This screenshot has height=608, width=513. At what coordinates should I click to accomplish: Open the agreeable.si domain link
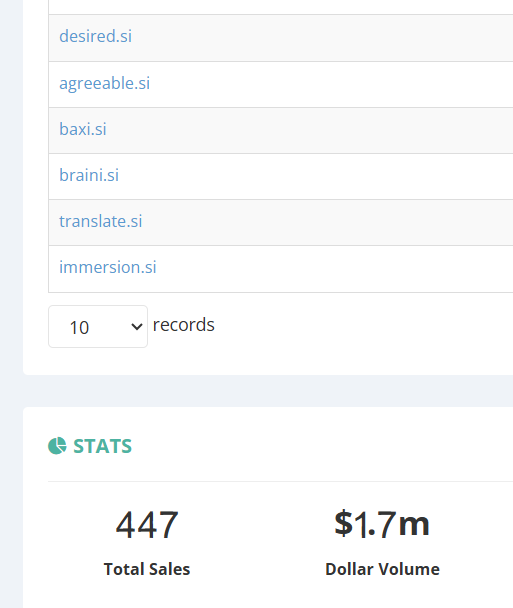pyautogui.click(x=104, y=83)
